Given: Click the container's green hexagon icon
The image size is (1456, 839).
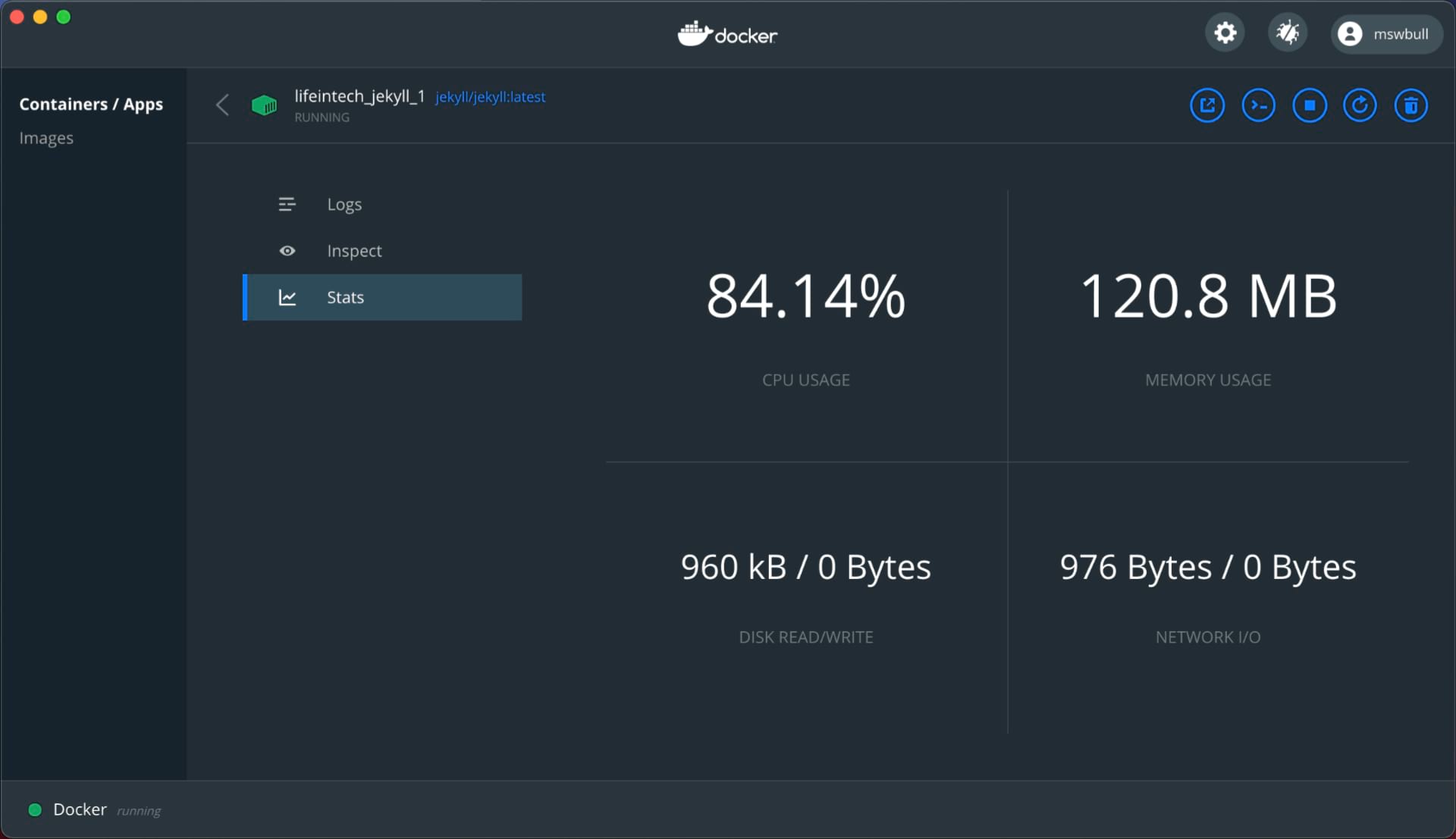Looking at the screenshot, I should coord(263,105).
